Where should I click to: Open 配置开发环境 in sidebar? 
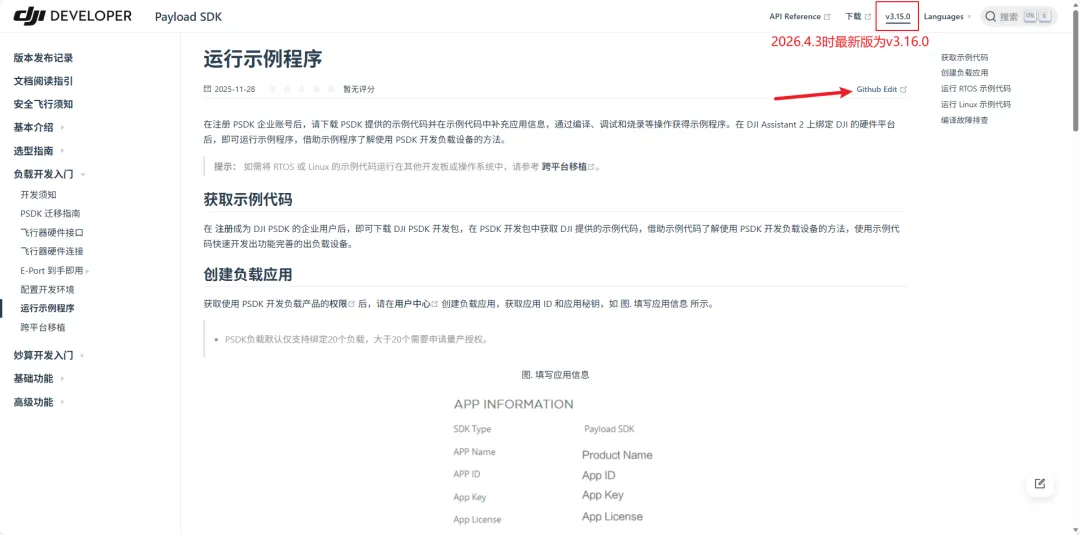(x=48, y=289)
